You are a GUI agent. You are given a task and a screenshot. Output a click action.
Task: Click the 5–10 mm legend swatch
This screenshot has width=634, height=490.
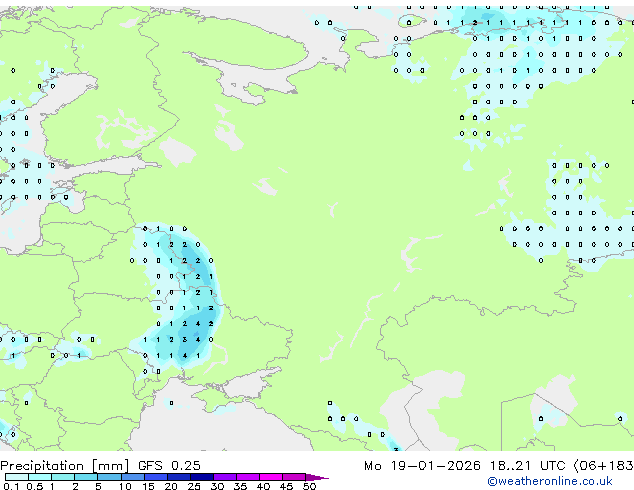(x=109, y=477)
